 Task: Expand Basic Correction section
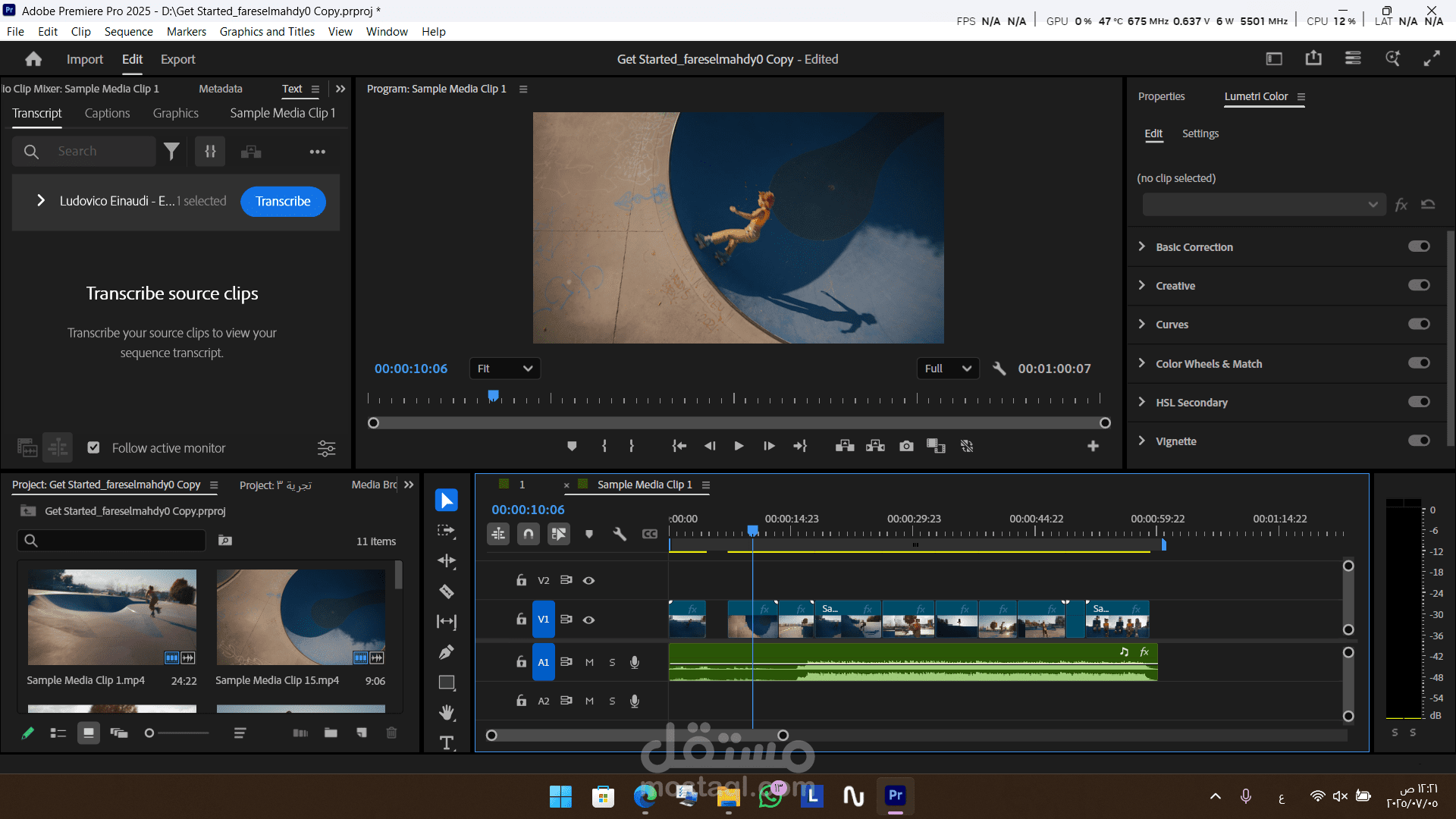click(1142, 246)
